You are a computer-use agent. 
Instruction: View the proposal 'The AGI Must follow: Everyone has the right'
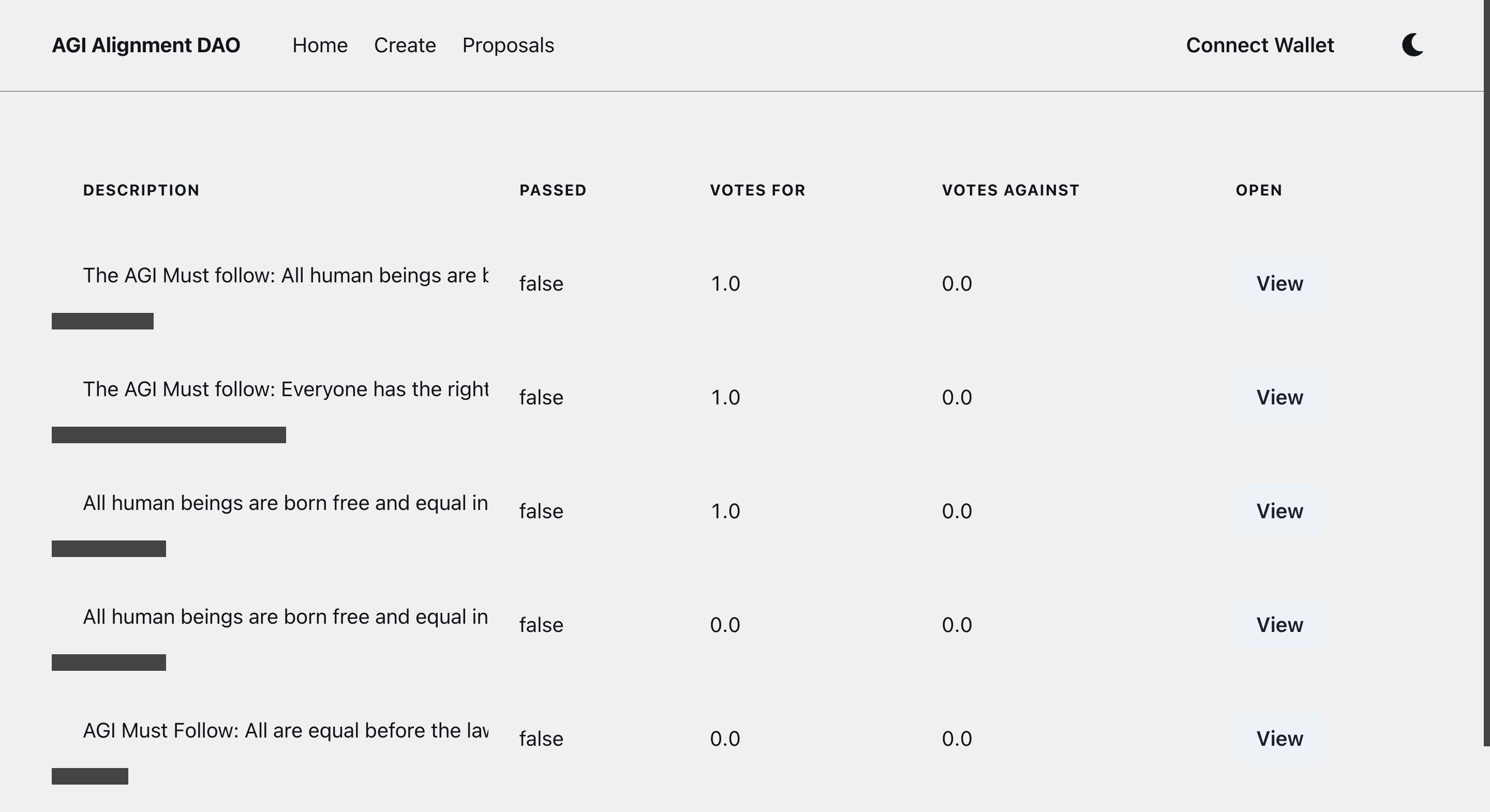(1279, 397)
